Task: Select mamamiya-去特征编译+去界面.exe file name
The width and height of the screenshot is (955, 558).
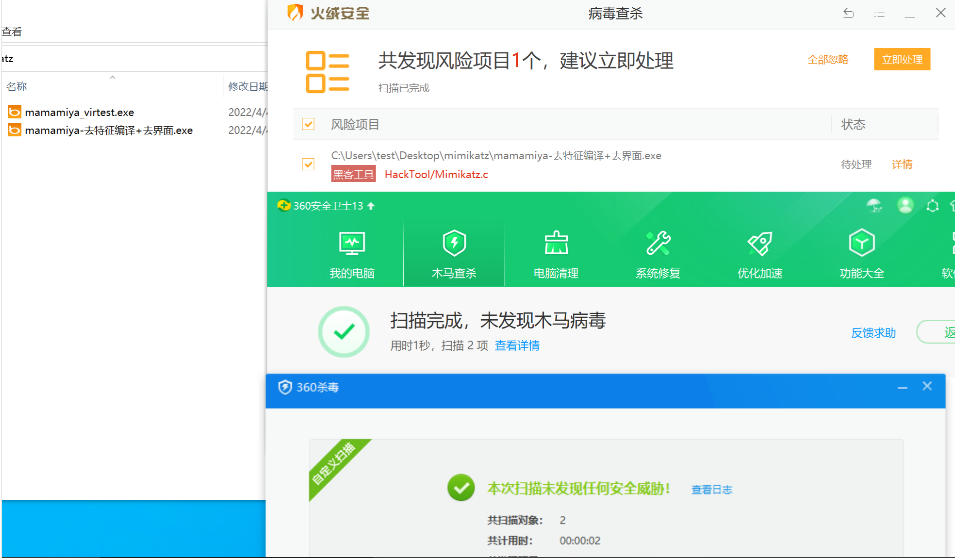Action: click(108, 130)
